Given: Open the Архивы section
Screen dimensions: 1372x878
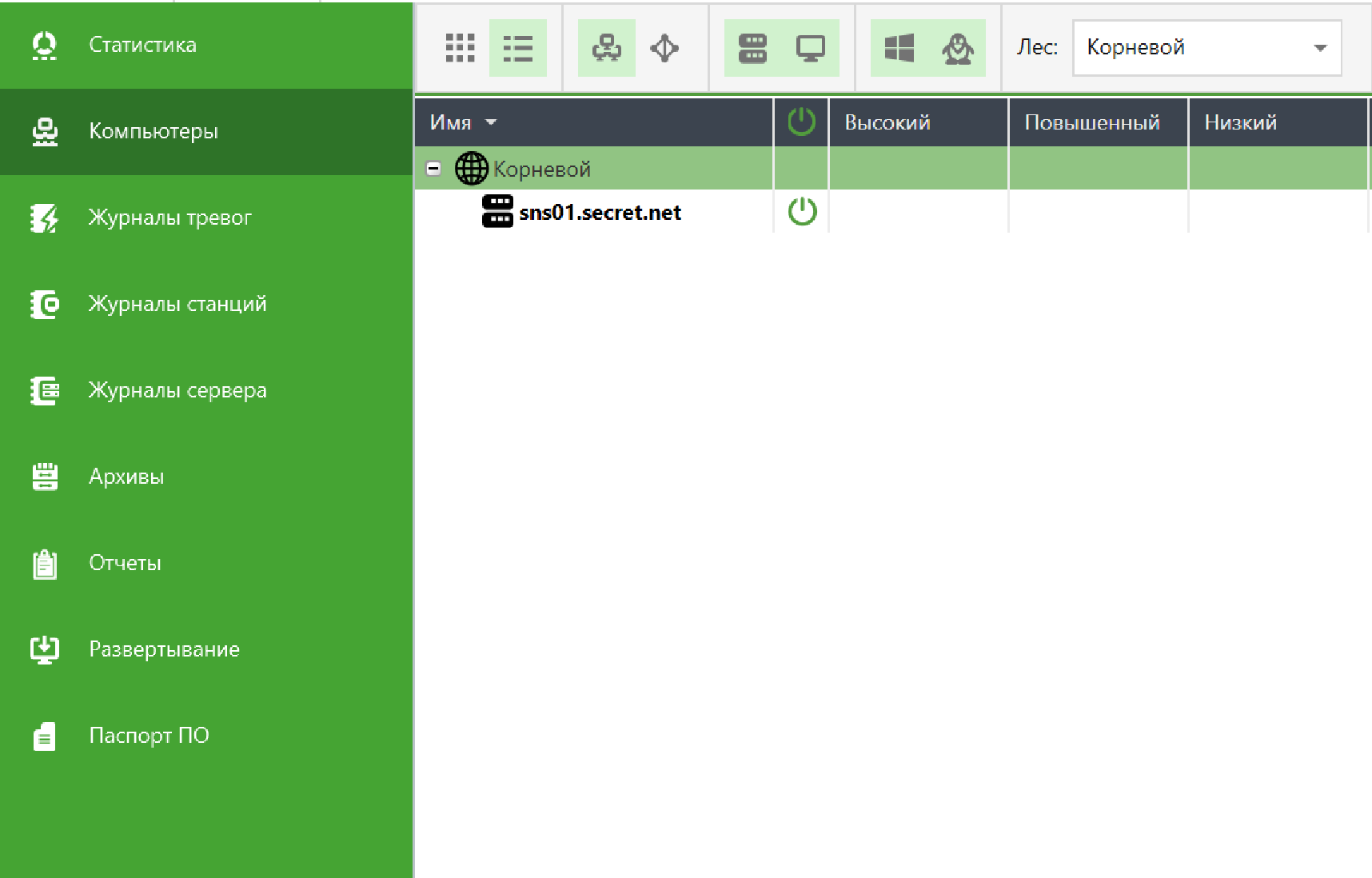Looking at the screenshot, I should 126,477.
